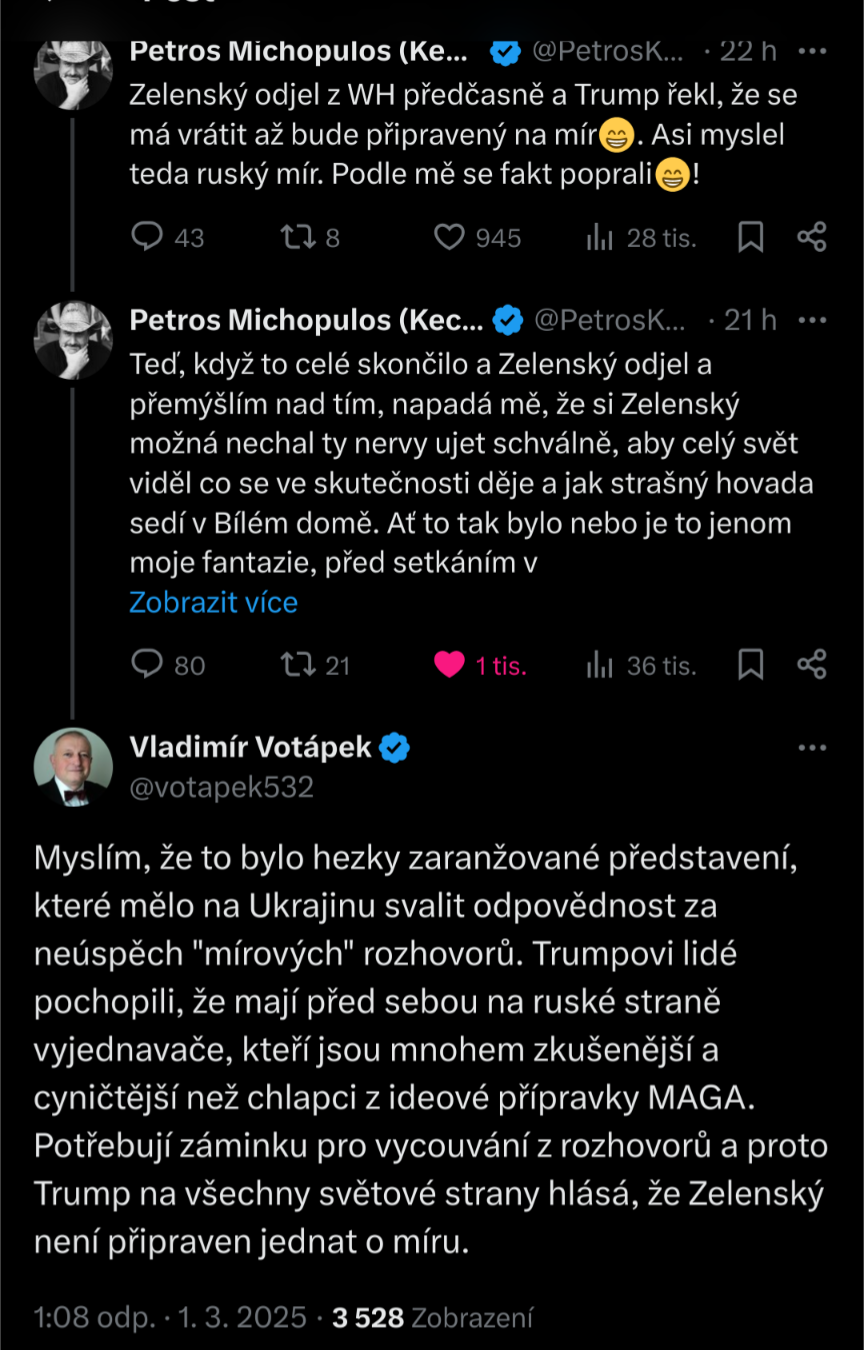Image resolution: width=864 pixels, height=1350 pixels.
Task: Reply to the 22 h Zelenský post
Action: click(x=148, y=237)
